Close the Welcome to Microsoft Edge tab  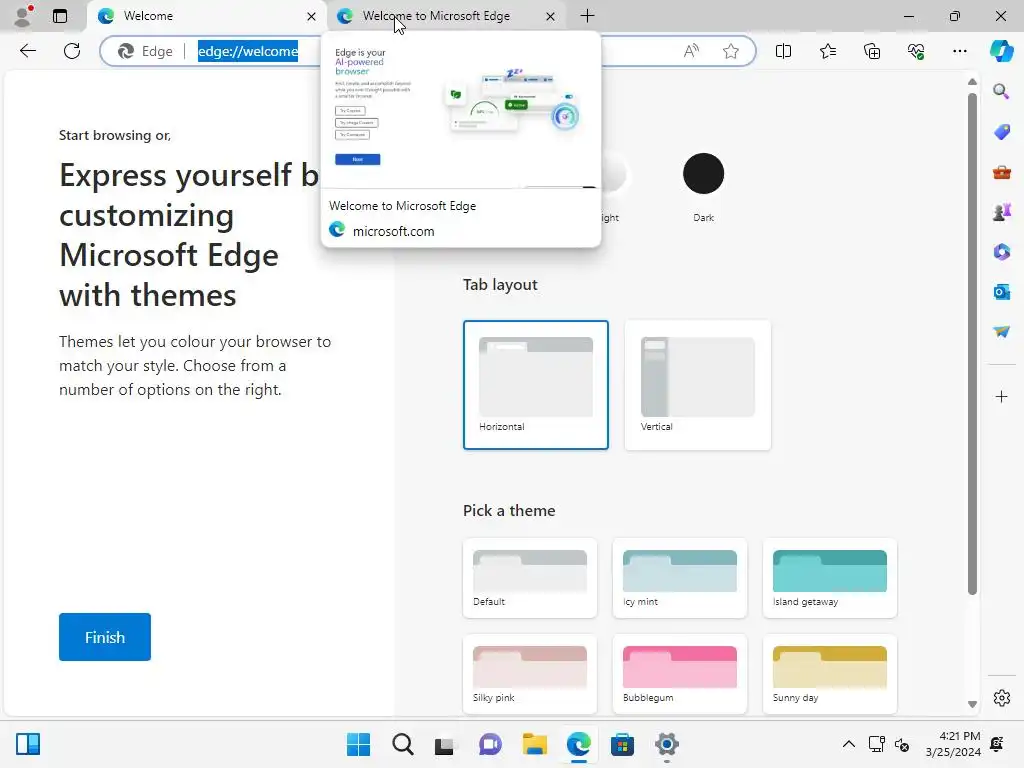[551, 16]
